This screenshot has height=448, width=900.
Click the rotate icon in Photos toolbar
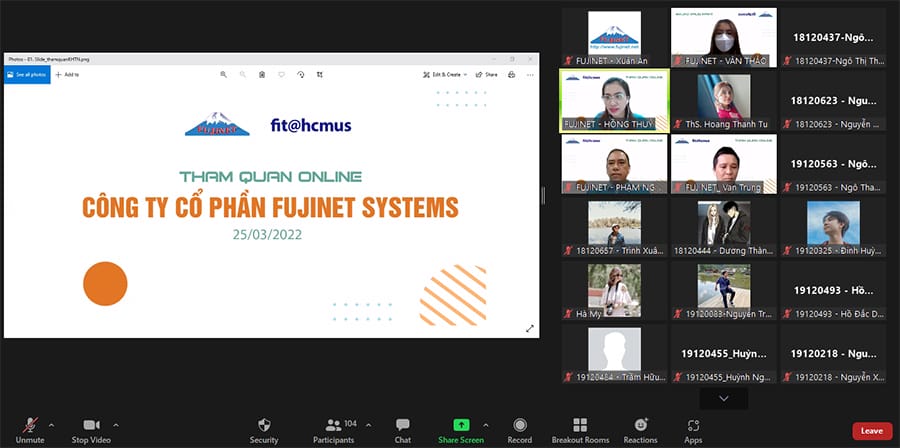pyautogui.click(x=300, y=75)
